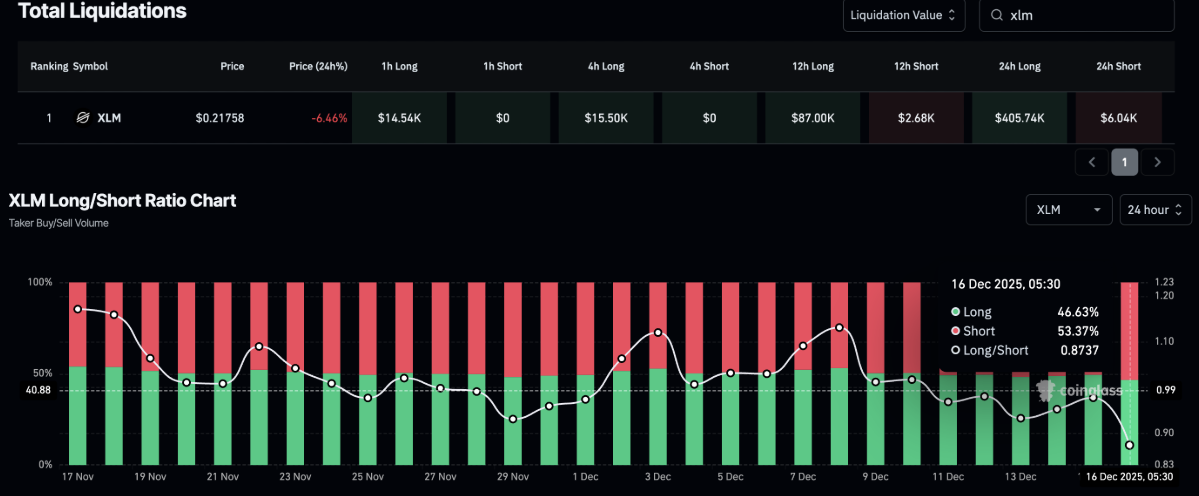Go to the next page arrow

point(1158,161)
